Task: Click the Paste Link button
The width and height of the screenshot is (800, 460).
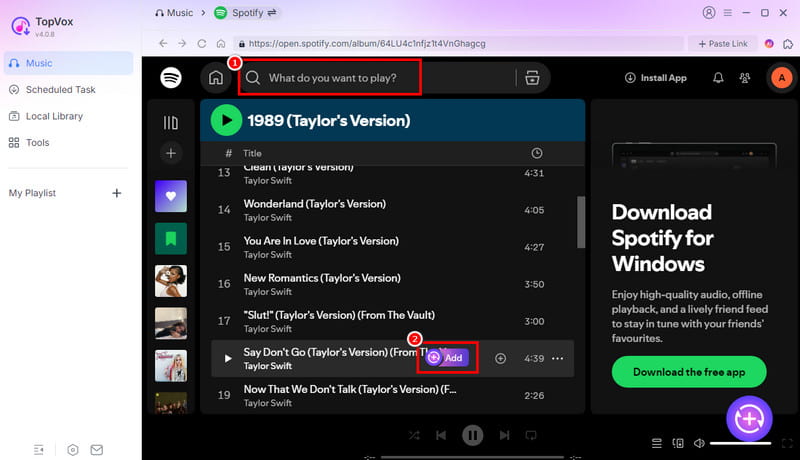Action: [x=723, y=44]
